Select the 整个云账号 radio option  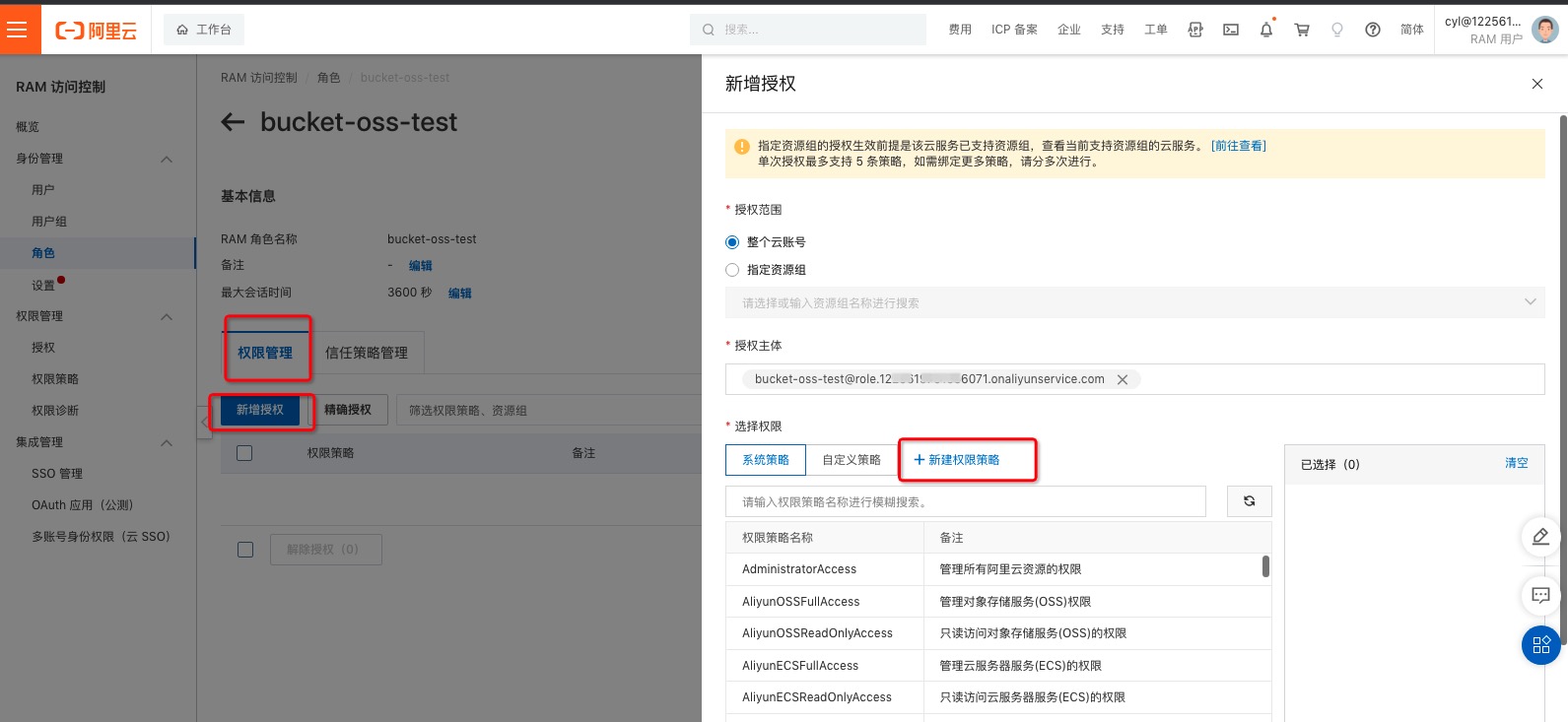(x=732, y=242)
